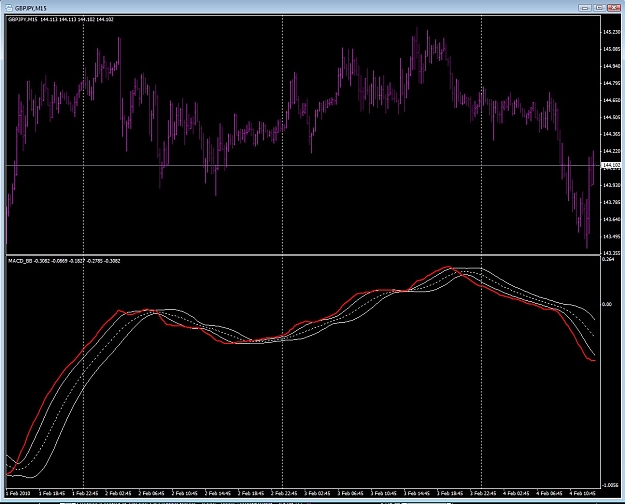Click the MACD_BB indicator label

point(64,261)
